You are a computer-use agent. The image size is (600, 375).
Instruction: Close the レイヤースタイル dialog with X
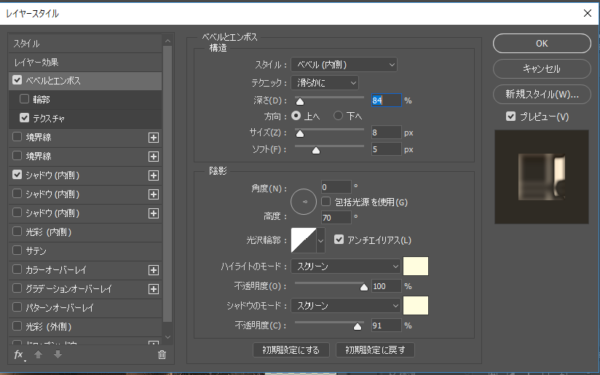587,13
